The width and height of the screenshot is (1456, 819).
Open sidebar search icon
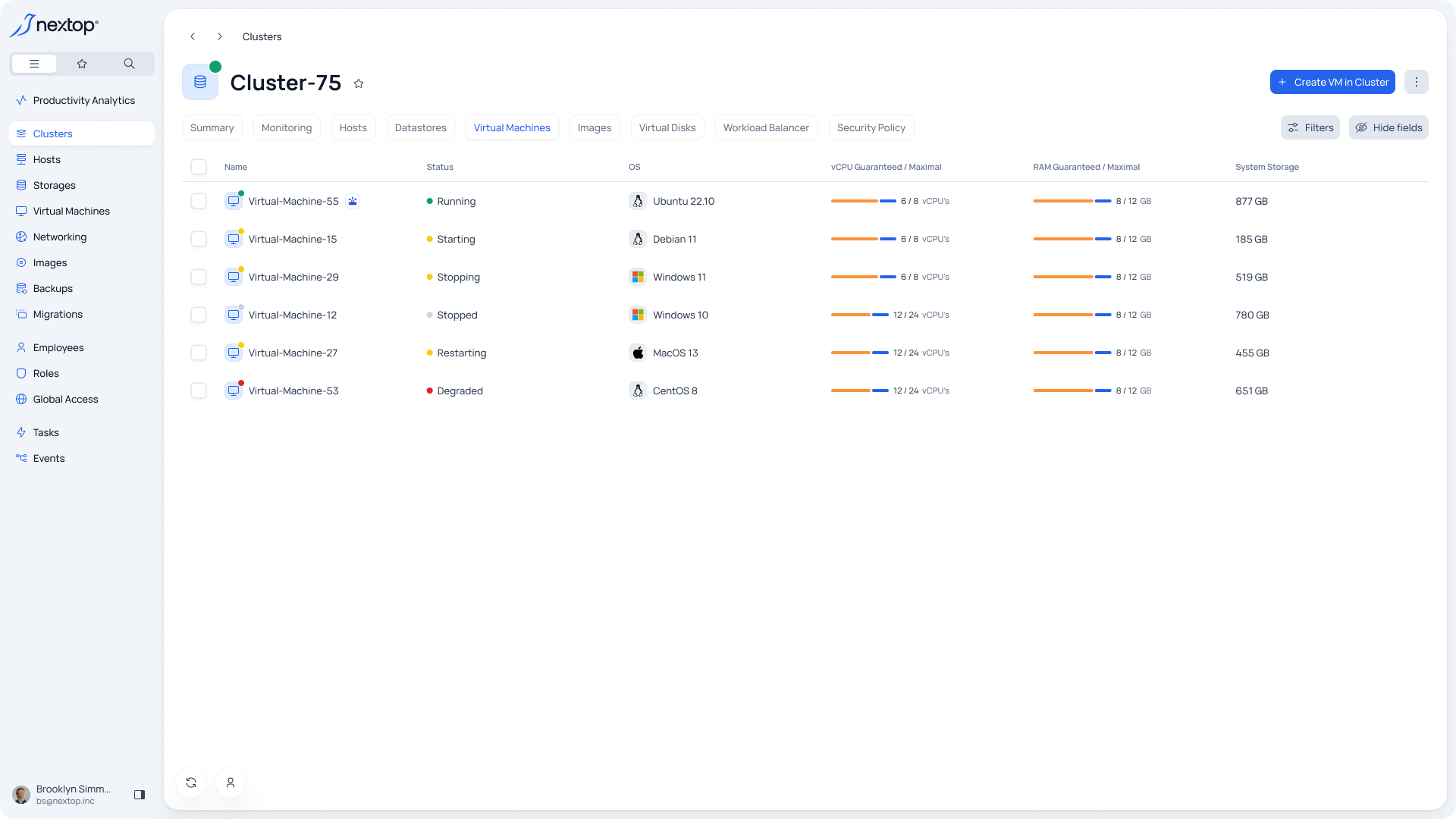129,64
